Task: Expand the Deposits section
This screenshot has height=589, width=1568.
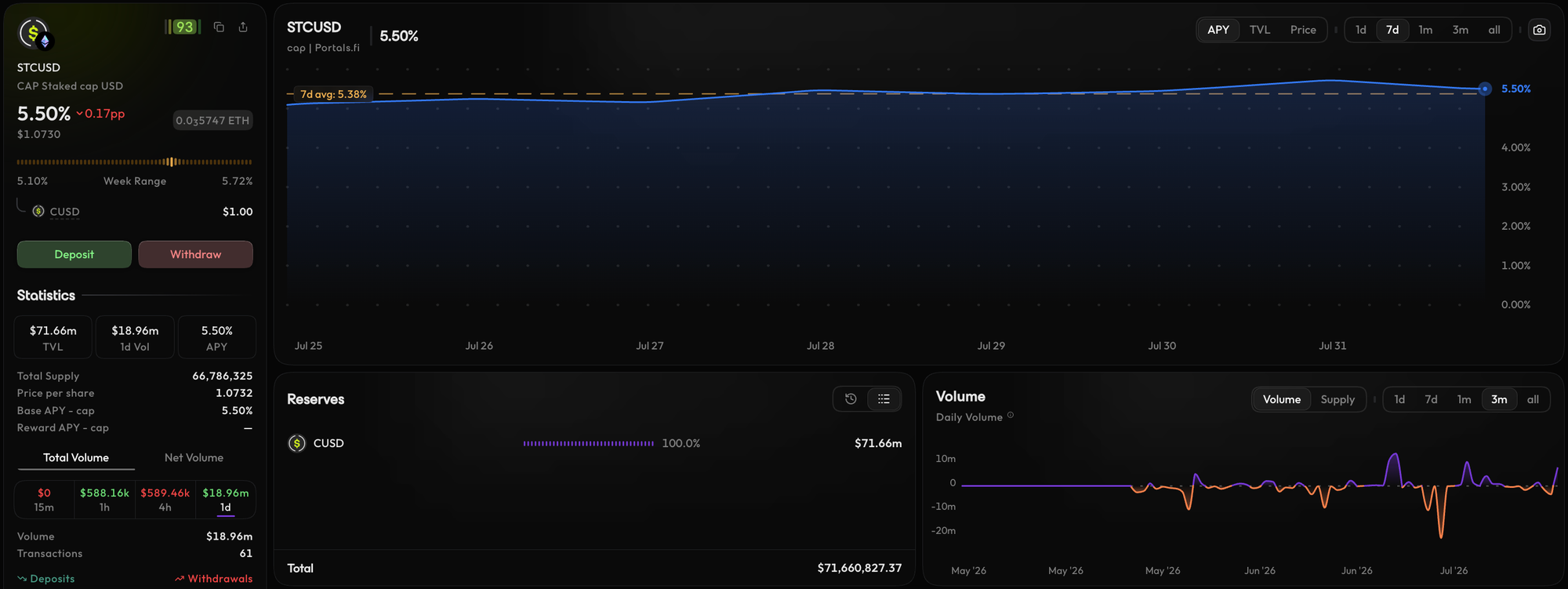Action: (46, 579)
